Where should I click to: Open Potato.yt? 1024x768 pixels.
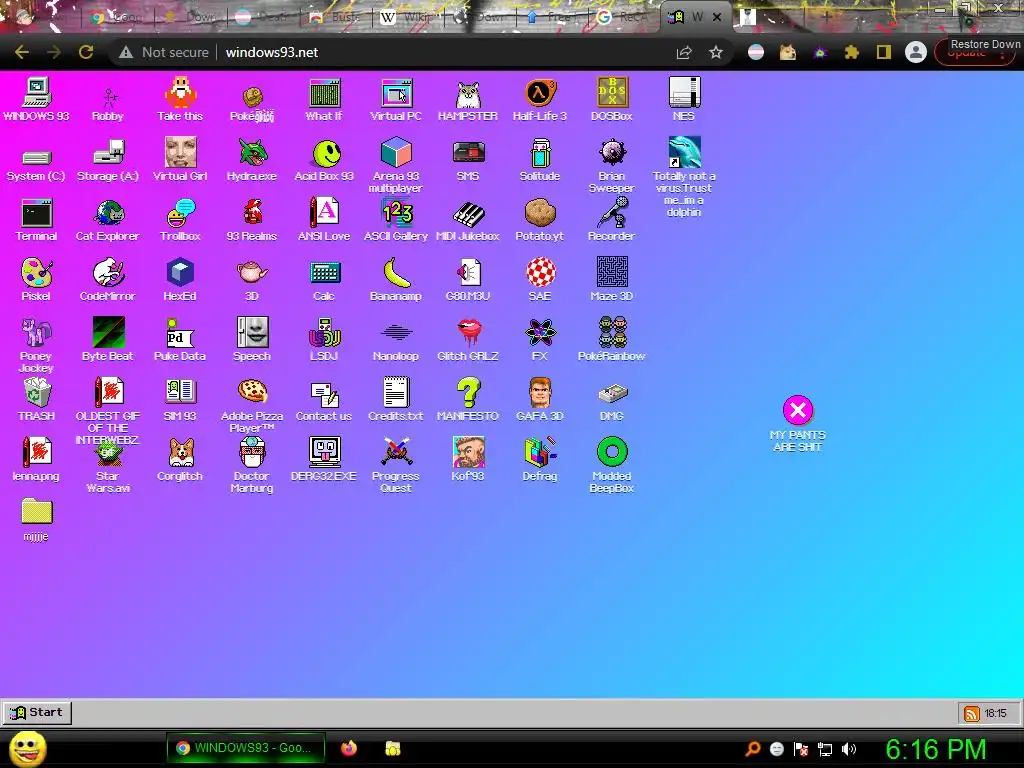pos(540,213)
